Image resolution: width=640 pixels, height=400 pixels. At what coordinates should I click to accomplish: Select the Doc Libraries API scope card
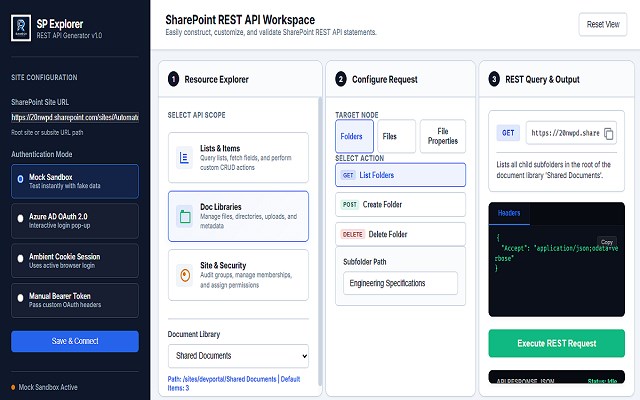(x=238, y=216)
